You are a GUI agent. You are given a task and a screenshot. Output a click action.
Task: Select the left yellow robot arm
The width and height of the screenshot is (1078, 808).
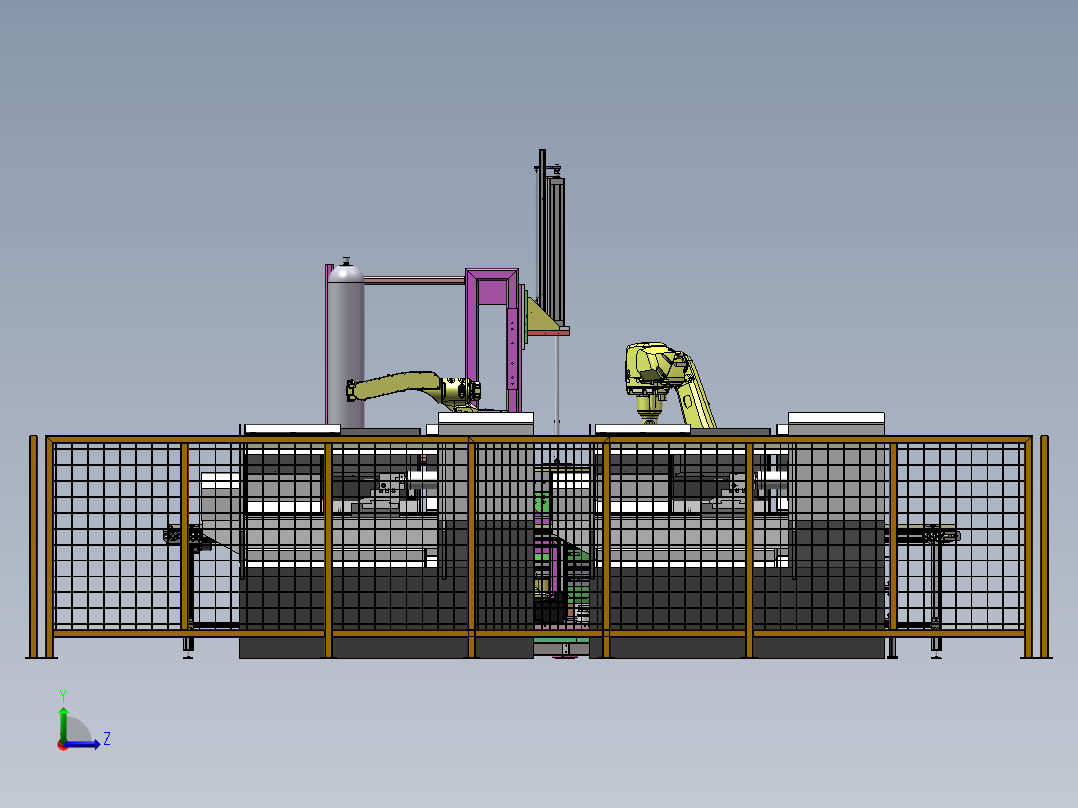[413, 389]
